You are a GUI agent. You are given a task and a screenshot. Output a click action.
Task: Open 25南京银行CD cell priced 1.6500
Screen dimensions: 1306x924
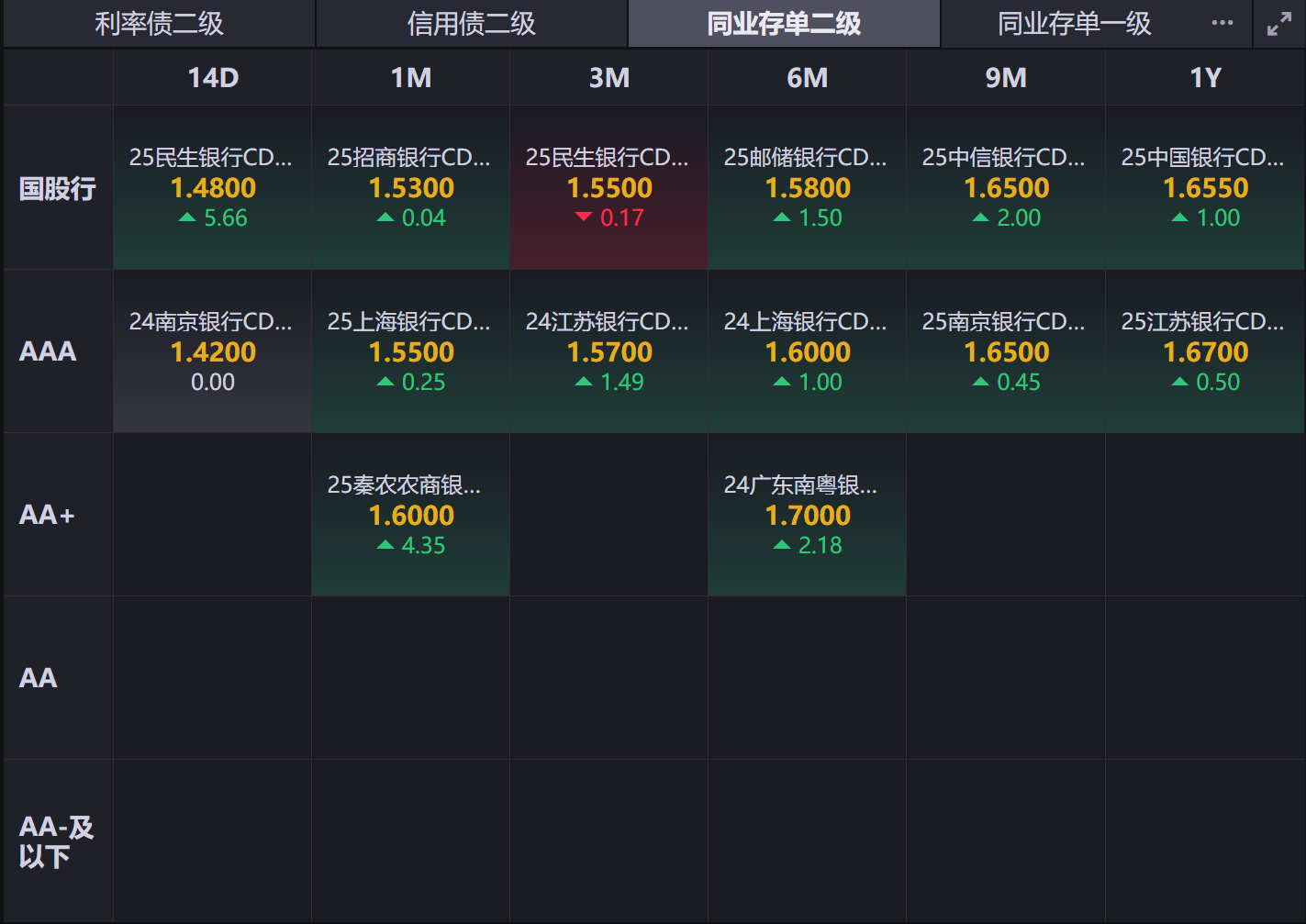(1006, 351)
